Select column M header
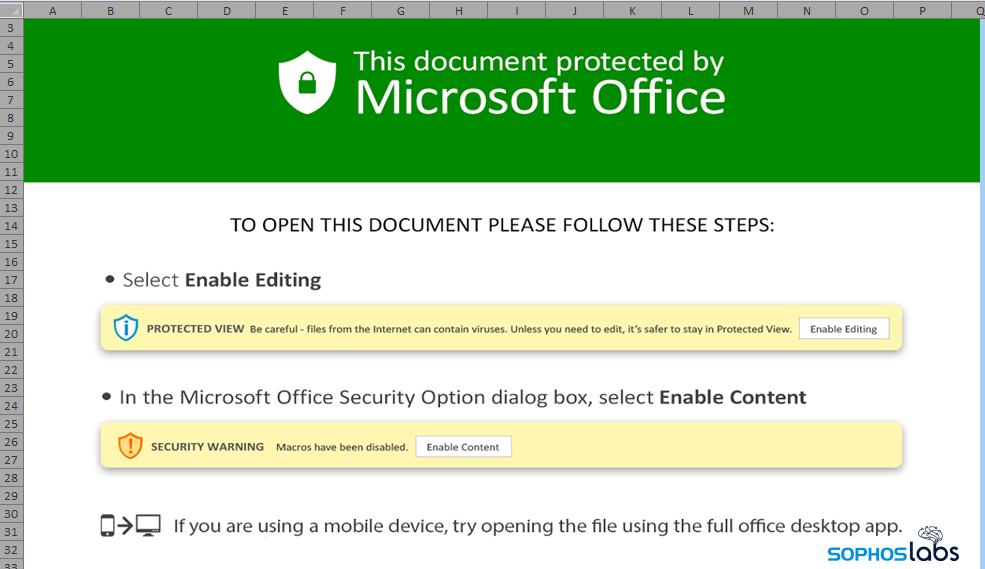Image resolution: width=985 pixels, height=569 pixels. click(749, 10)
